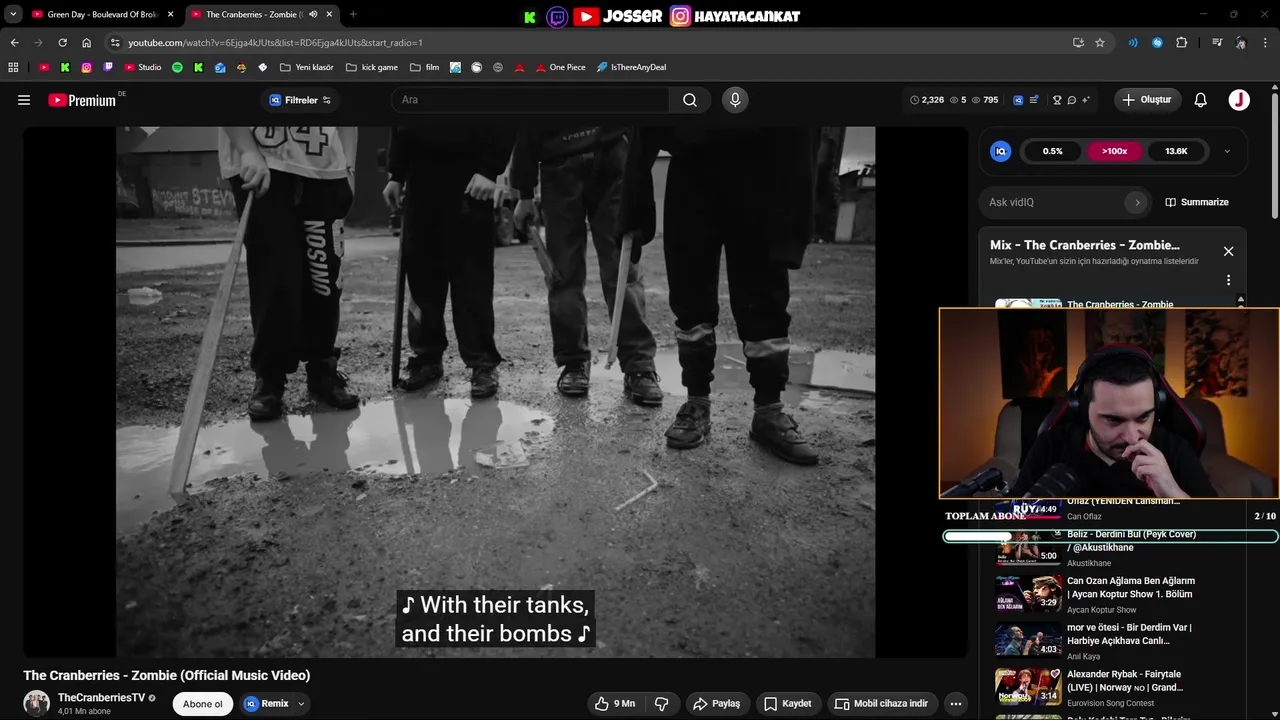The height and width of the screenshot is (720, 1280).
Task: Open Spotify bookmark icon
Action: click(x=177, y=68)
